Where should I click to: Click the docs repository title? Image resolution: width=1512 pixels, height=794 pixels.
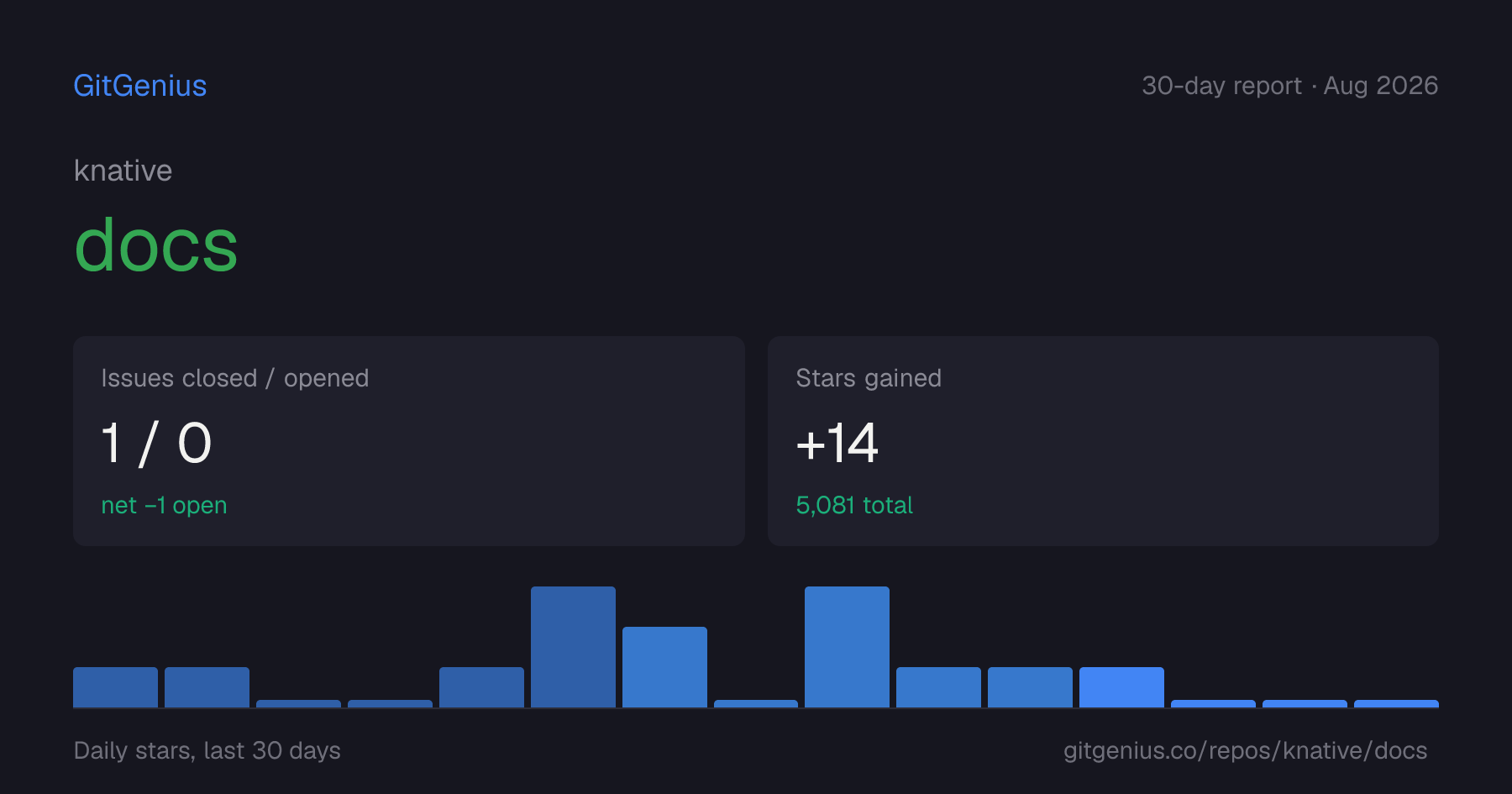coord(156,245)
